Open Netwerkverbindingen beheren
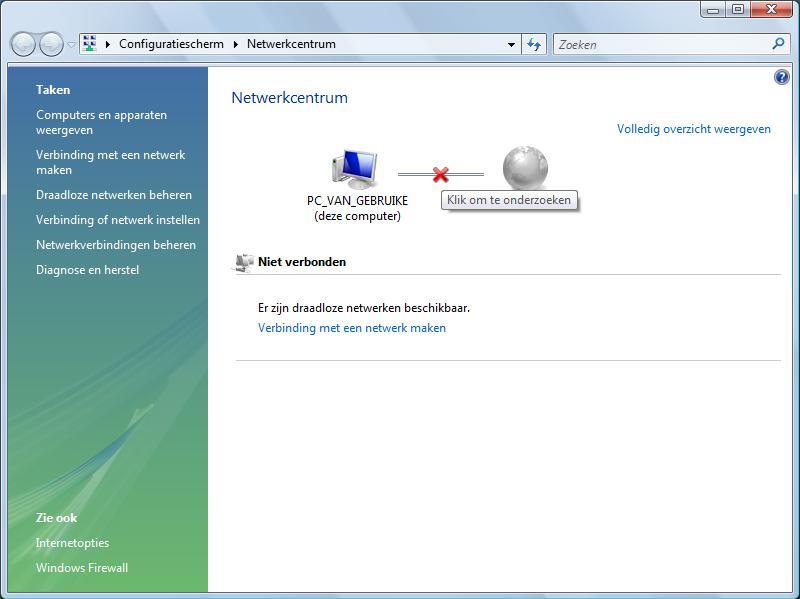This screenshot has height=599, width=800. (x=116, y=245)
